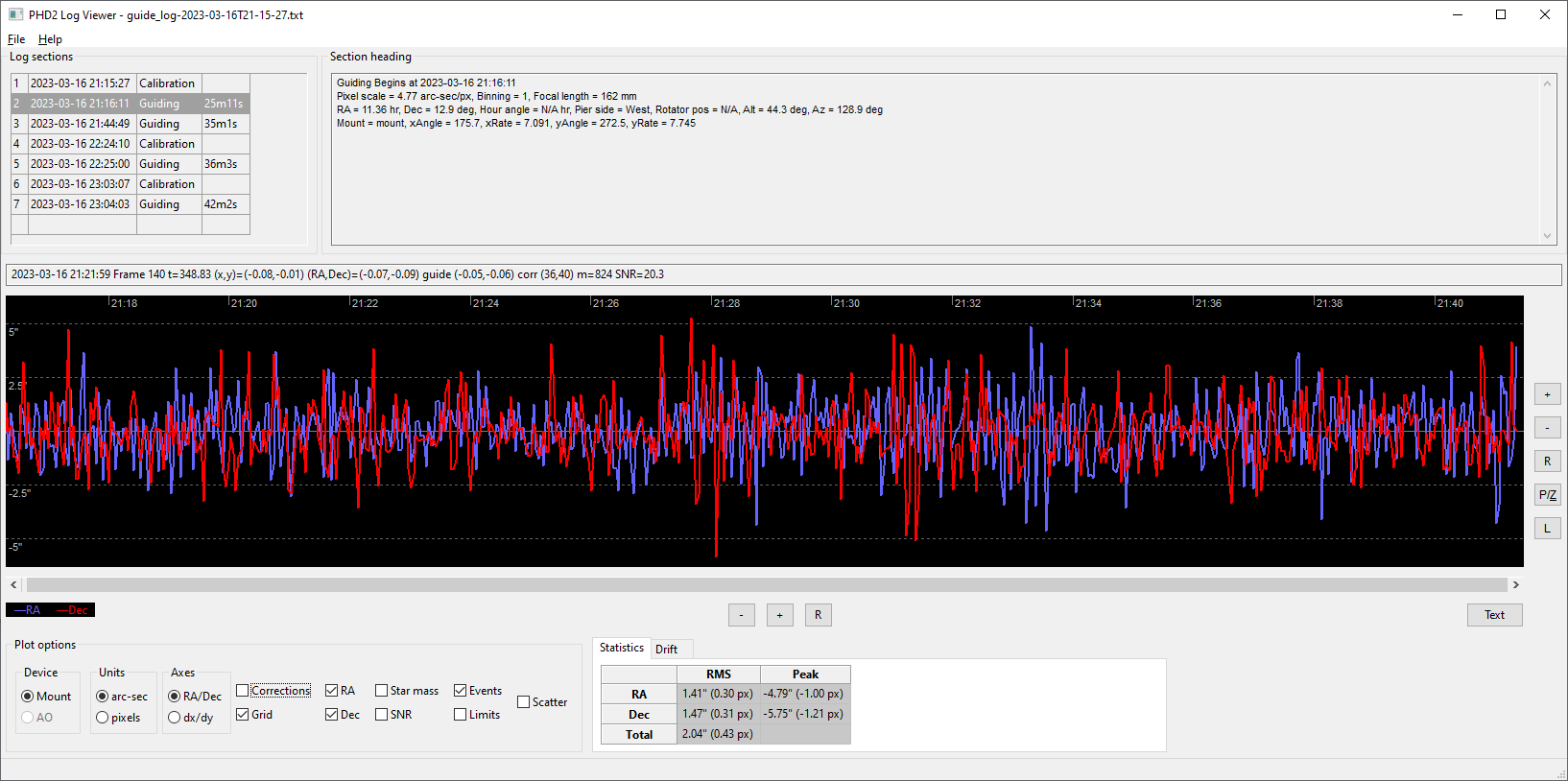
Task: Select Calibration section at 22:24:10
Action: (x=131, y=144)
